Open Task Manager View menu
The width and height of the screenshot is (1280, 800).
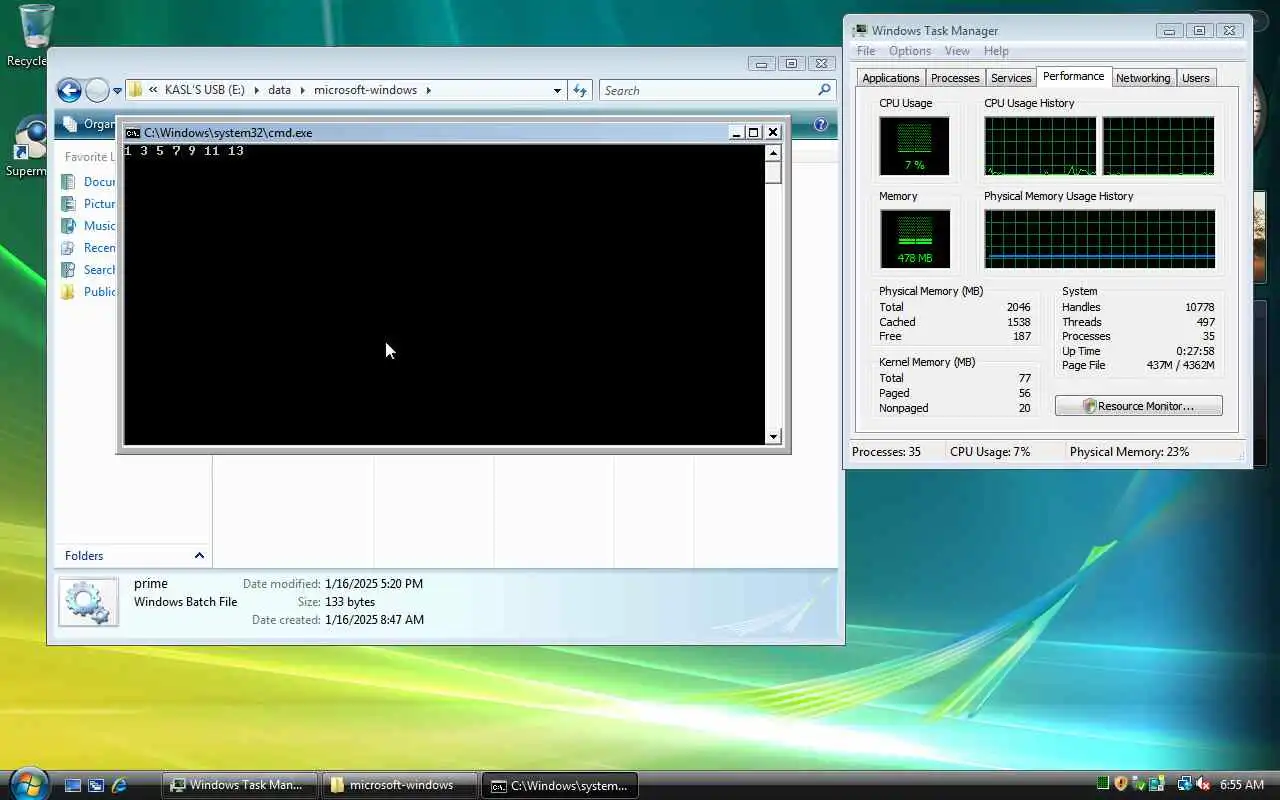(x=957, y=51)
